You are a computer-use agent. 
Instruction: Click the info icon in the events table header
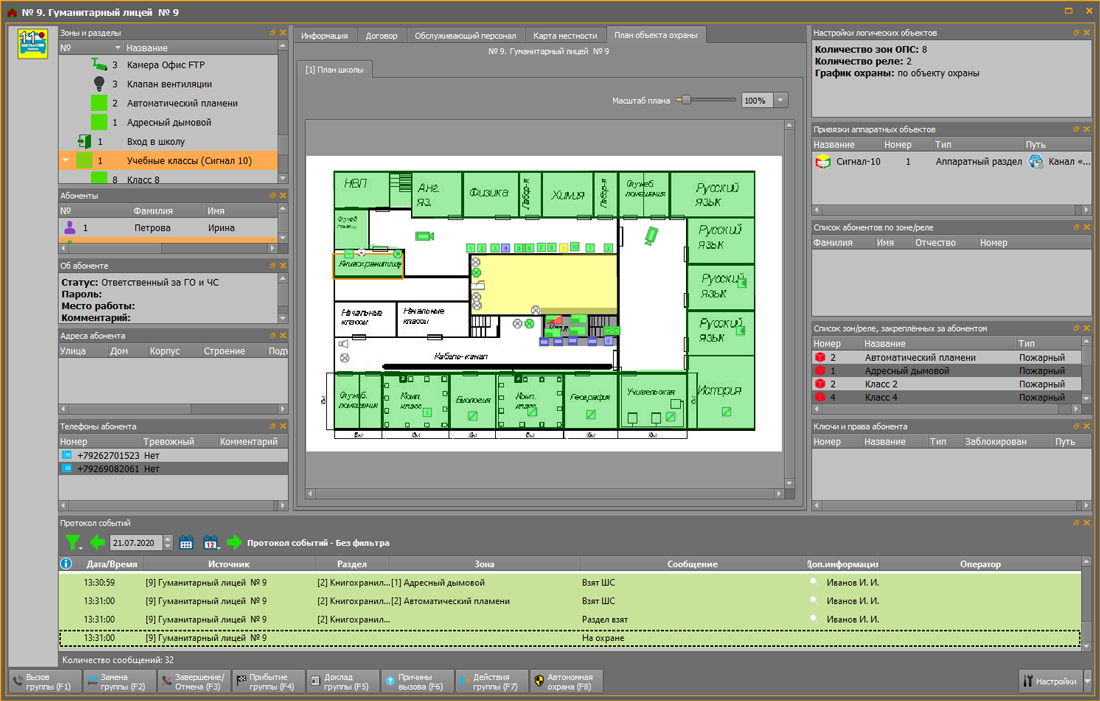(66, 564)
